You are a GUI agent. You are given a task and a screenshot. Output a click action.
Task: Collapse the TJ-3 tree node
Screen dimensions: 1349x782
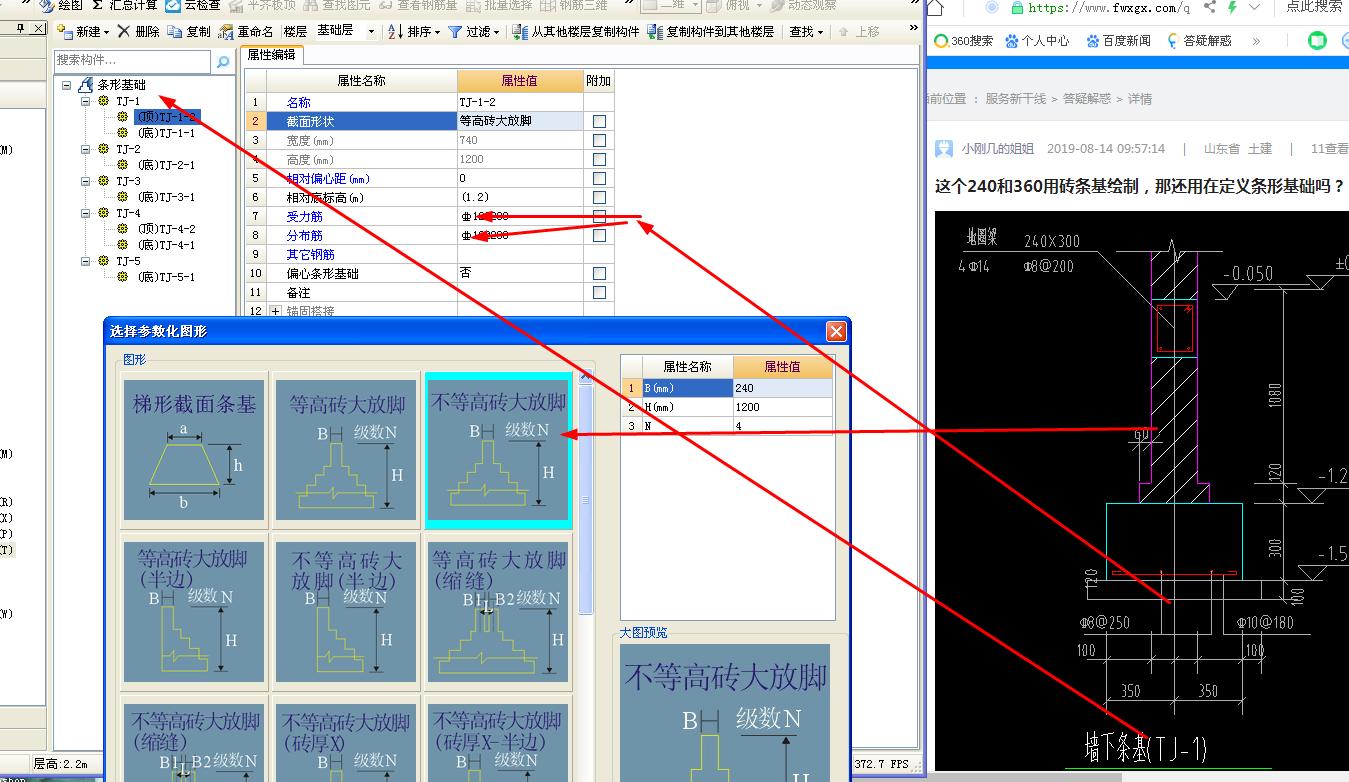85,181
